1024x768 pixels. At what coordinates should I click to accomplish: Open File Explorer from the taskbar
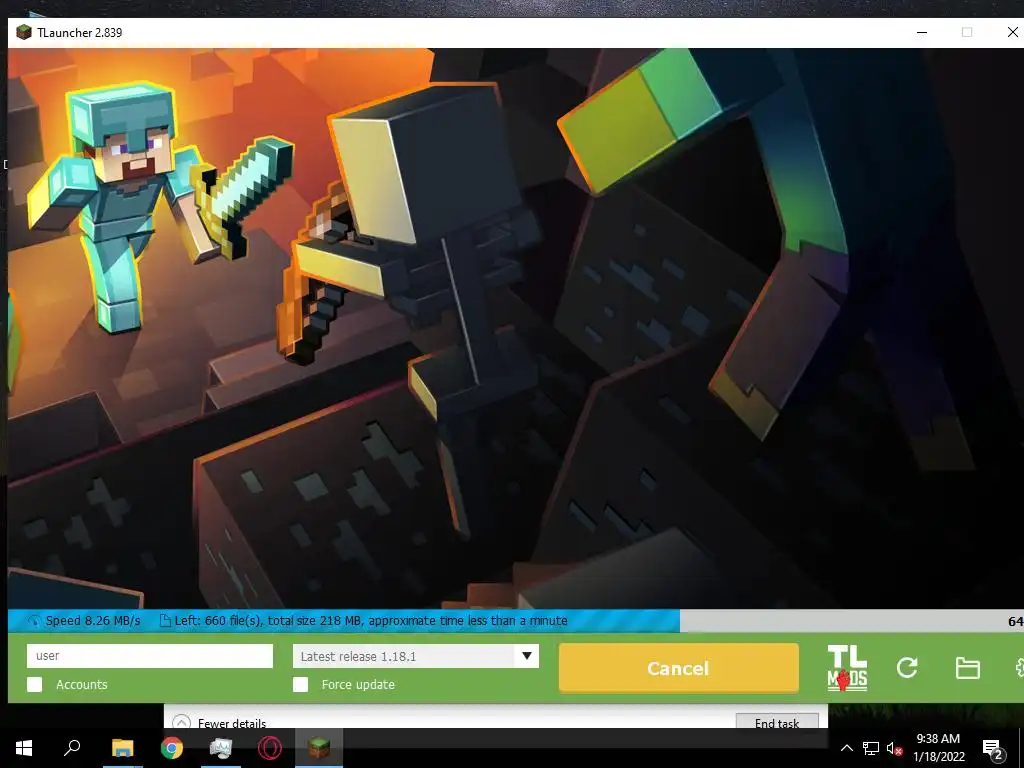(x=122, y=748)
